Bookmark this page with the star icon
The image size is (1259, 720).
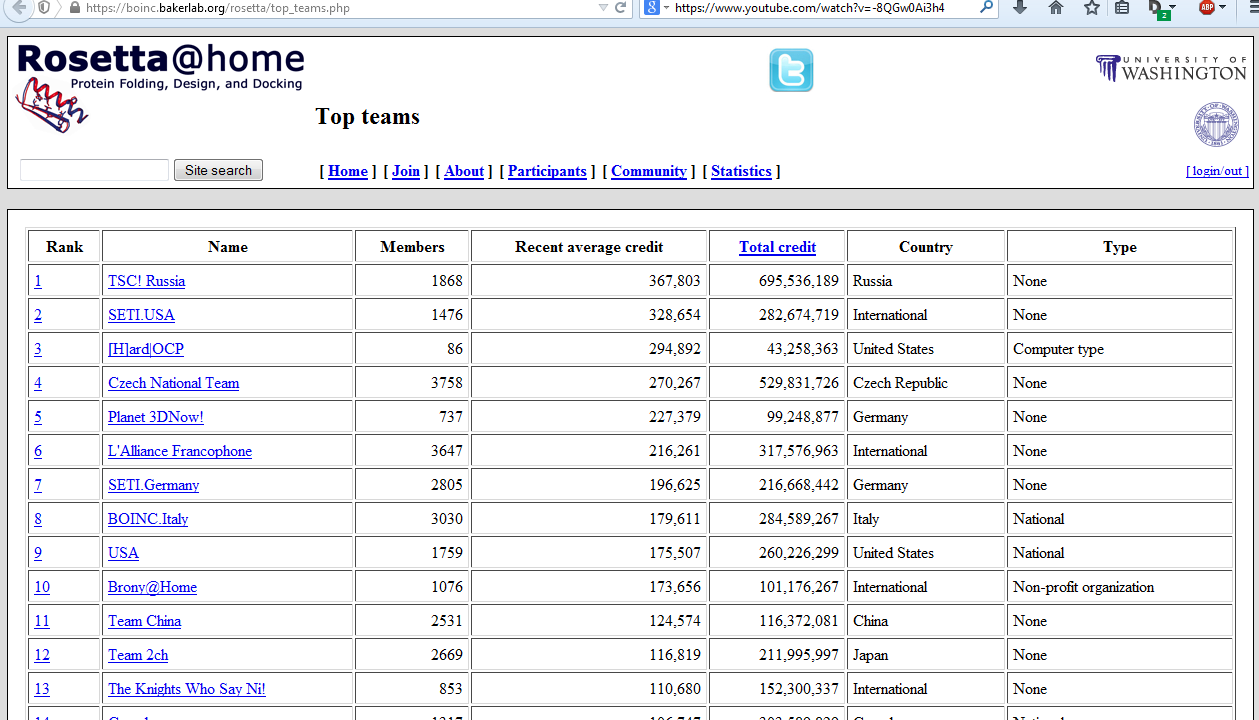(x=1091, y=8)
